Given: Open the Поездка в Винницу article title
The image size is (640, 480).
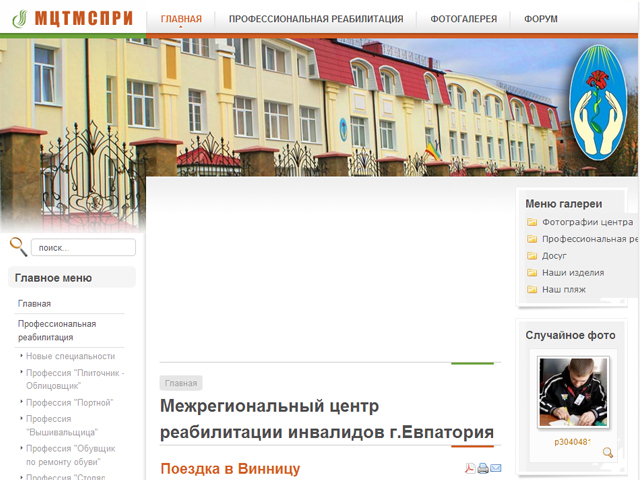Looking at the screenshot, I should (x=230, y=469).
